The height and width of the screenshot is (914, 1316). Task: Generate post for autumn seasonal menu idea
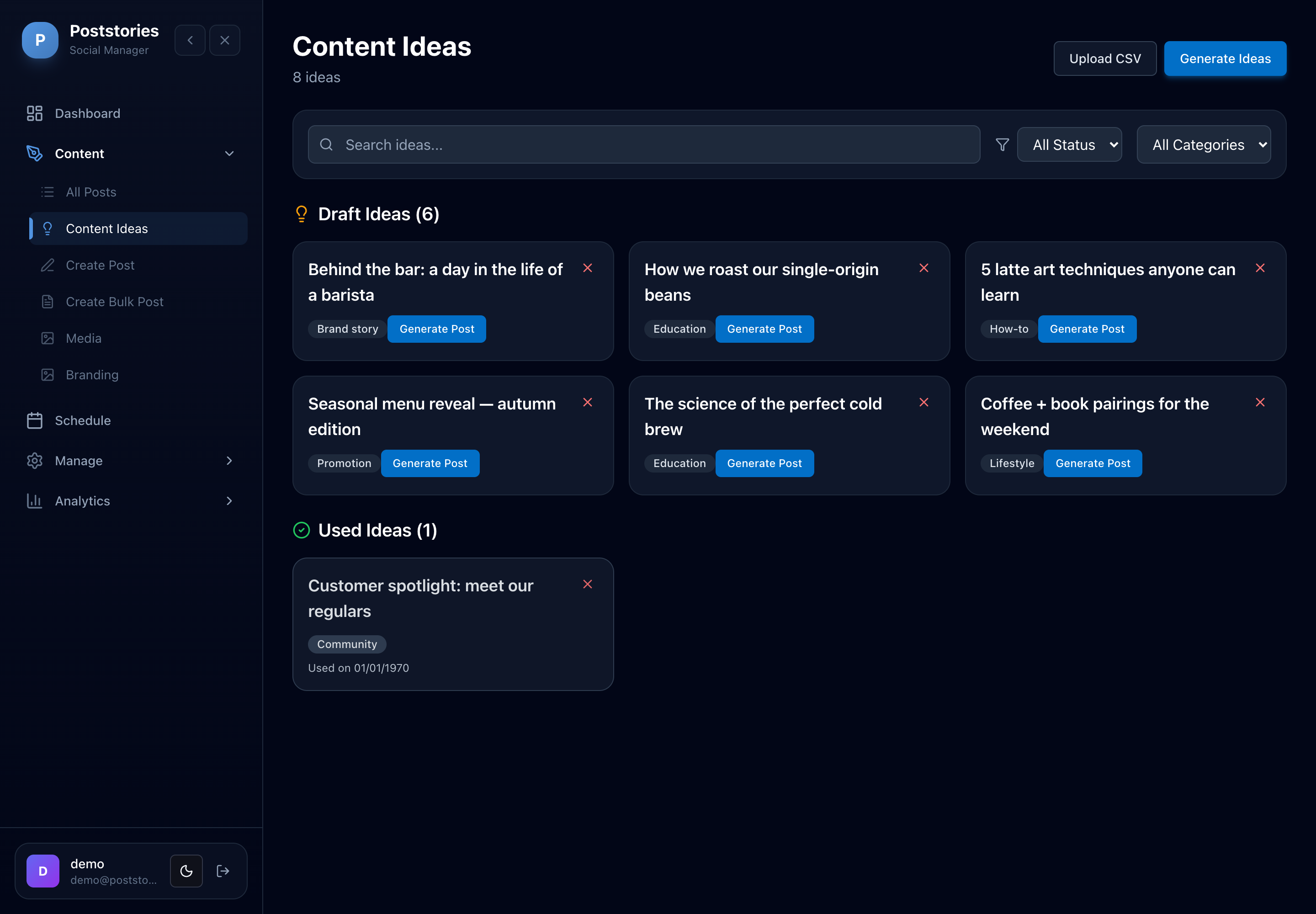point(430,463)
